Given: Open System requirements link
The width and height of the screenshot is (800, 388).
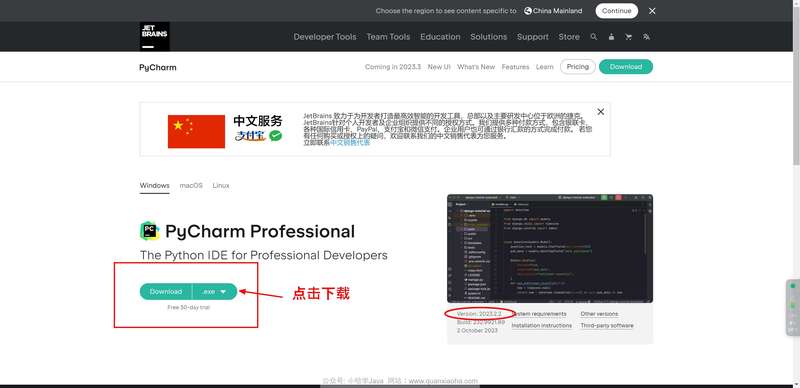Looking at the screenshot, I should [x=539, y=314].
